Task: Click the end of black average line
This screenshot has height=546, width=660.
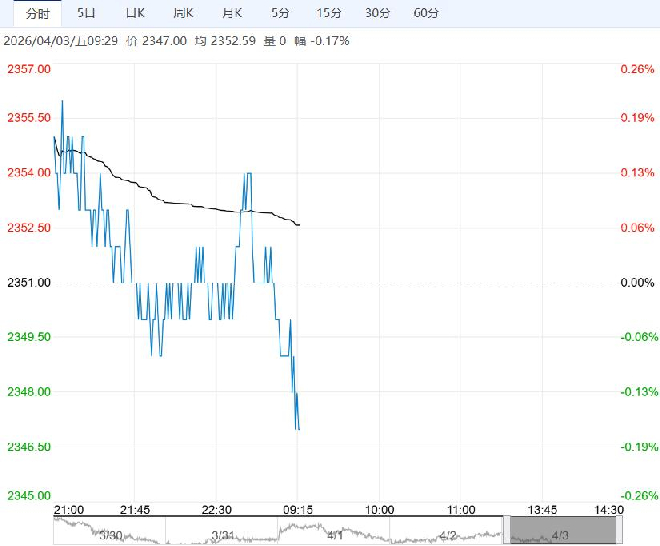Action: click(x=299, y=225)
